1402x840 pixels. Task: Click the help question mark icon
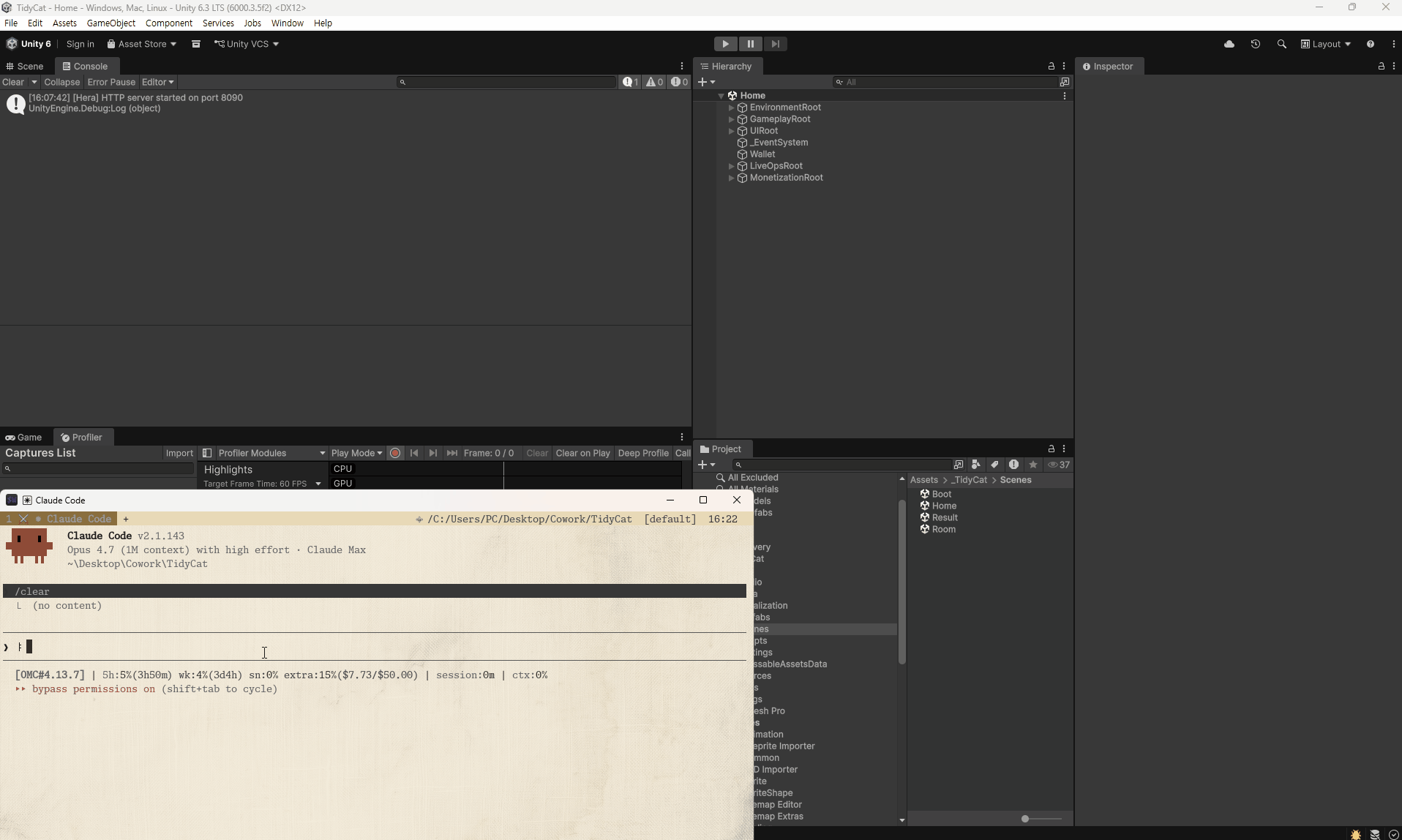(1371, 44)
